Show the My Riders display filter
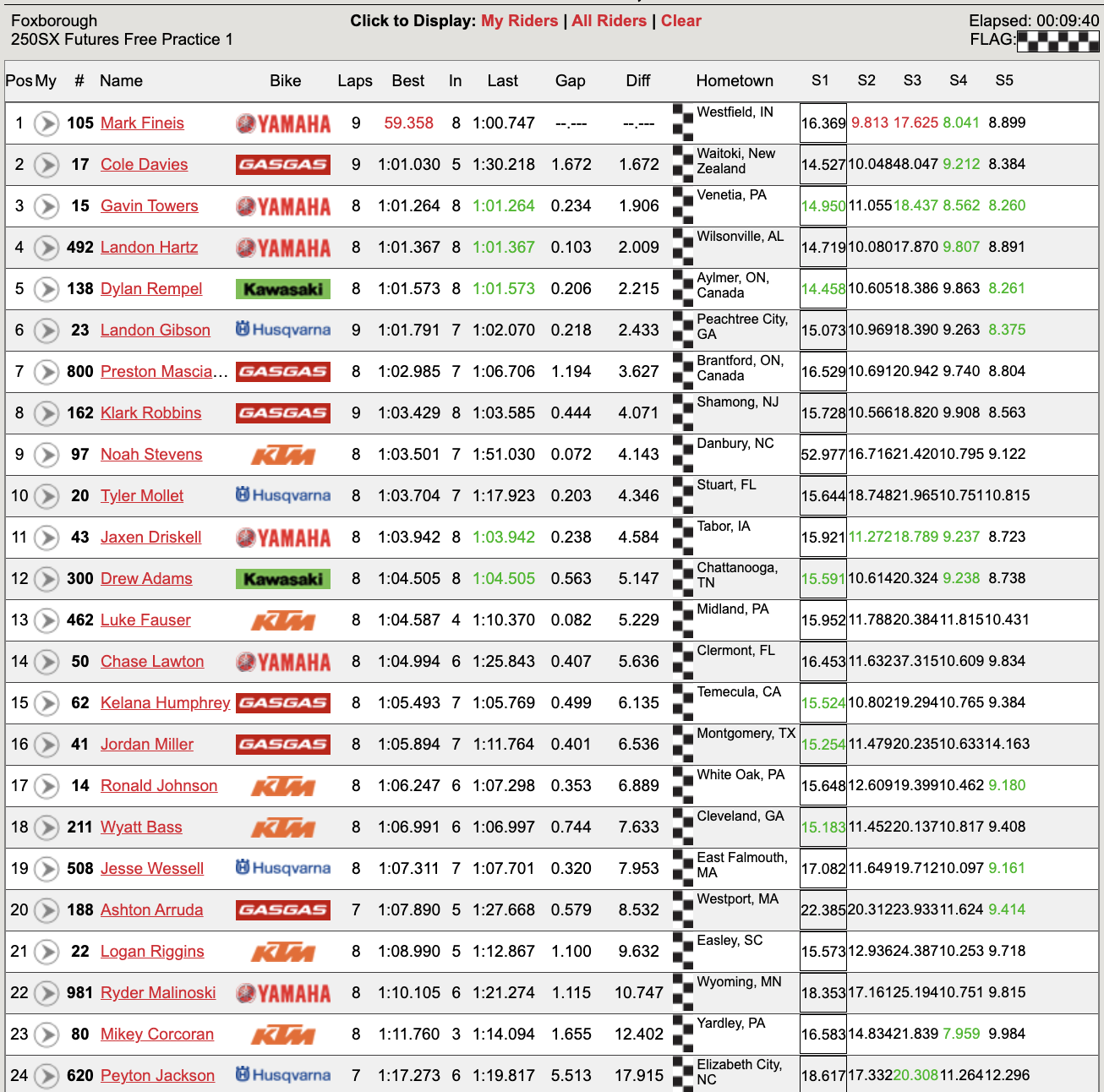Viewport: 1104px width, 1092px height. 519,21
